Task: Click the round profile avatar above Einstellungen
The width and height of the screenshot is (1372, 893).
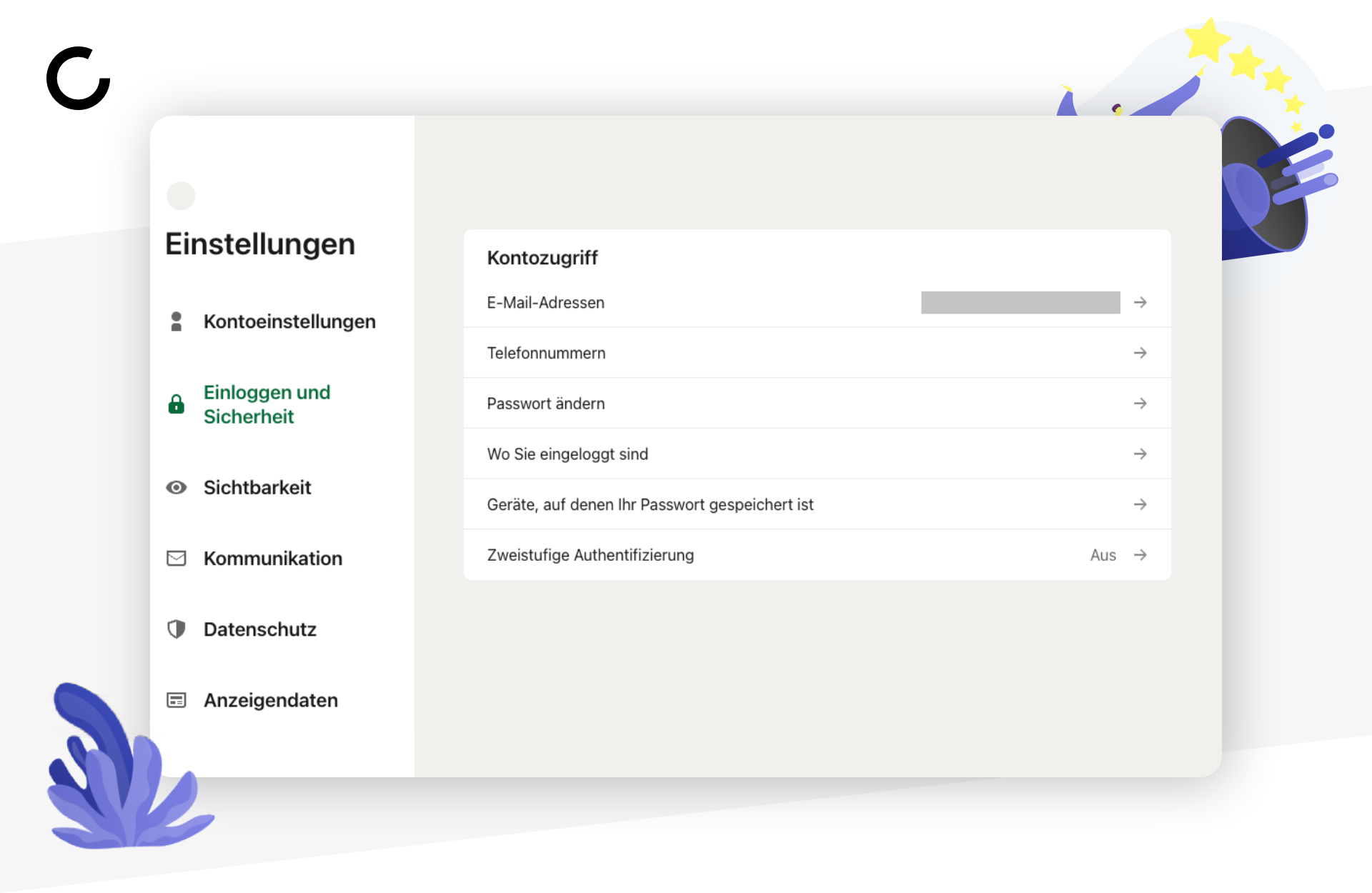Action: (181, 196)
